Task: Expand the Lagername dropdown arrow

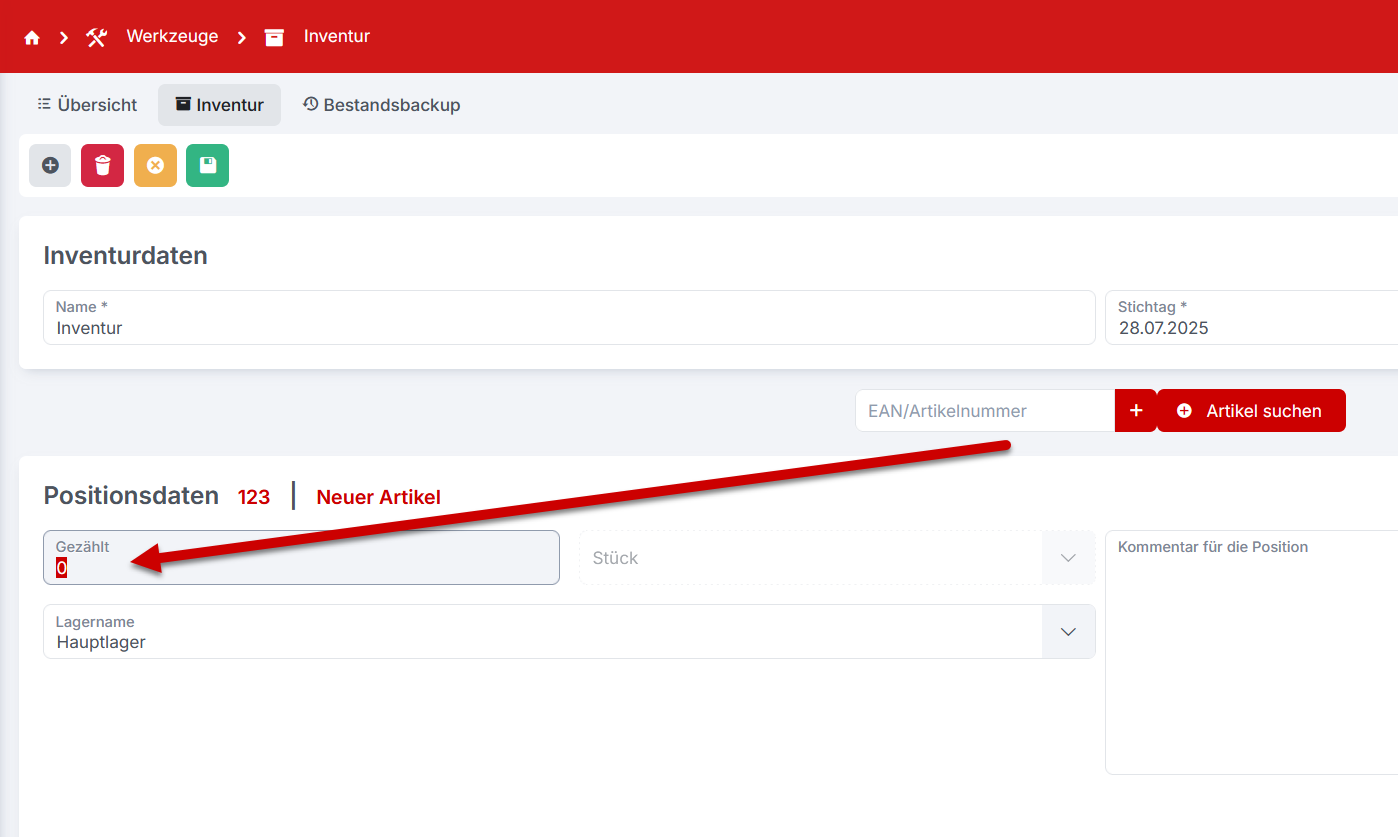Action: pos(1068,632)
